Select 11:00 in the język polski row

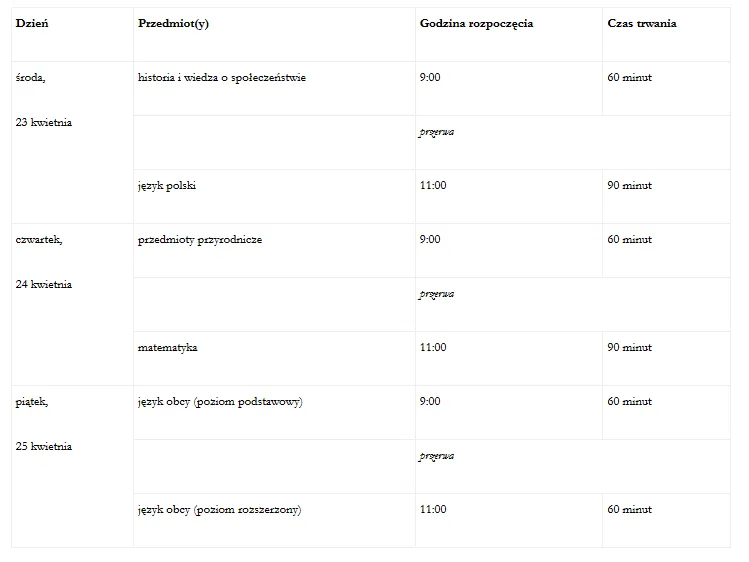433,185
